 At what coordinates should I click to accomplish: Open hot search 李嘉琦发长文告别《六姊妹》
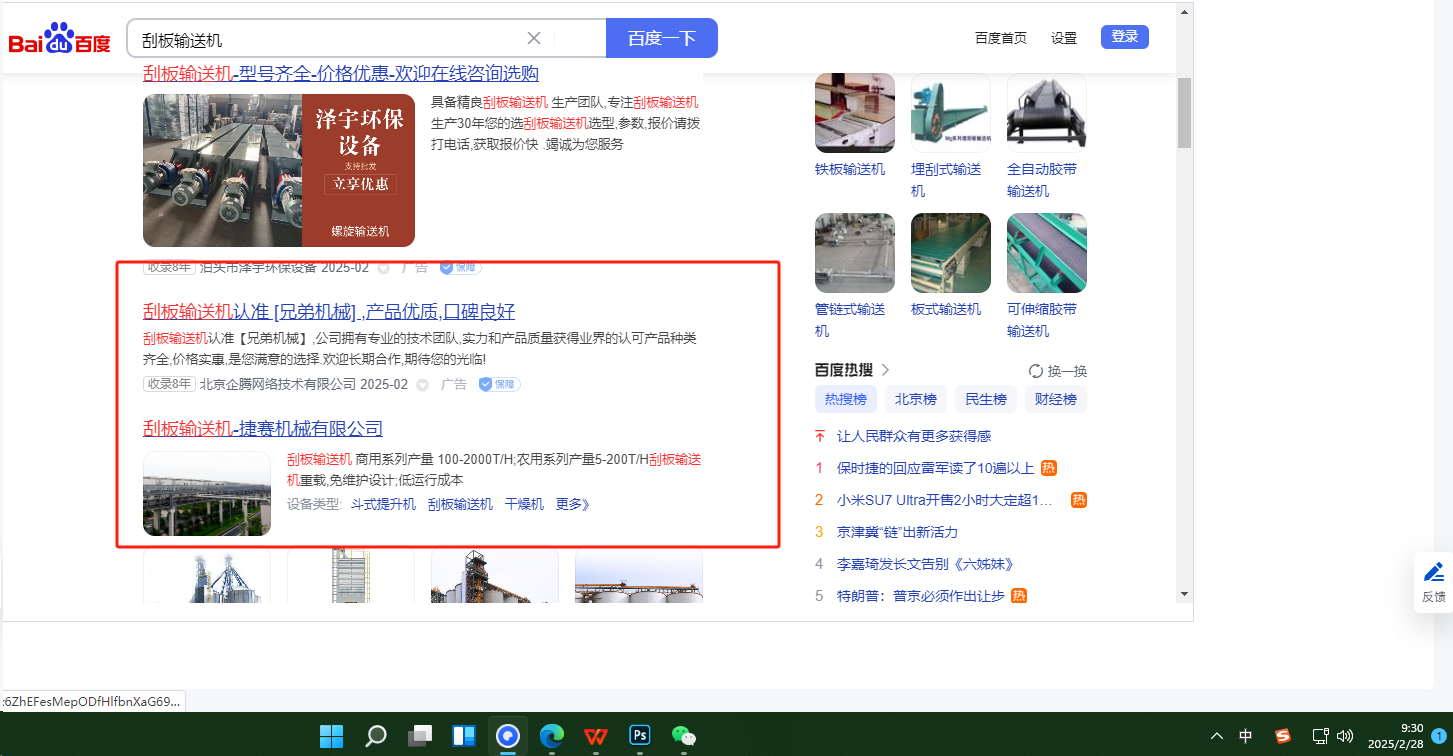click(925, 564)
